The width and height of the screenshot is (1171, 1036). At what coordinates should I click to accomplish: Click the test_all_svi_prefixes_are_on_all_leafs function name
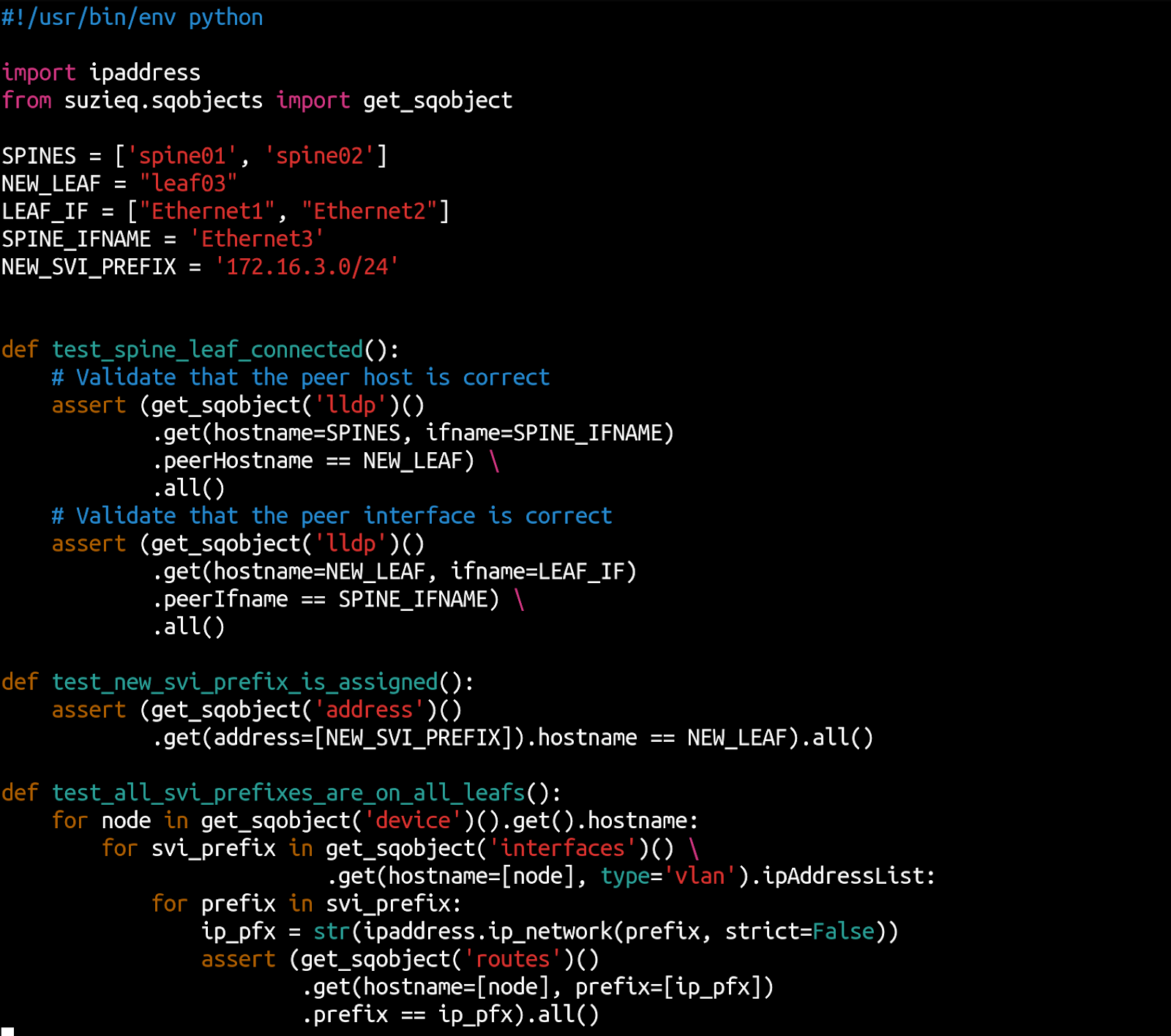[288, 793]
